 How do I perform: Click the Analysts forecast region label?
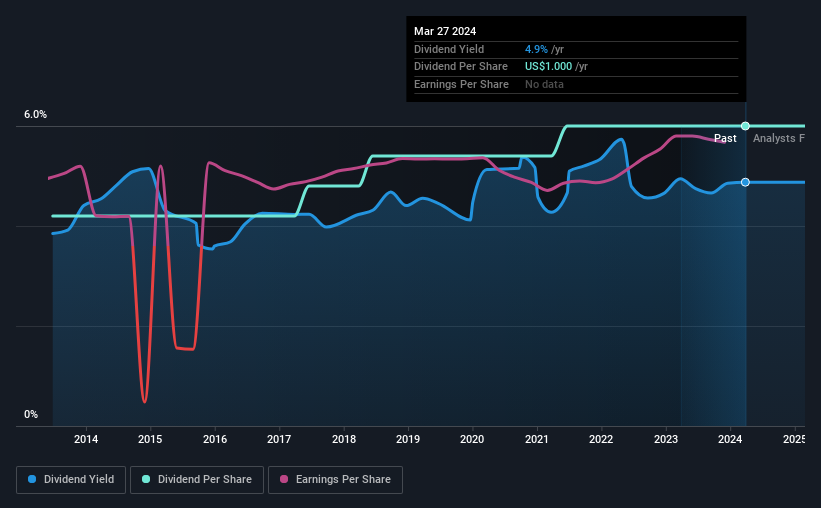click(779, 138)
